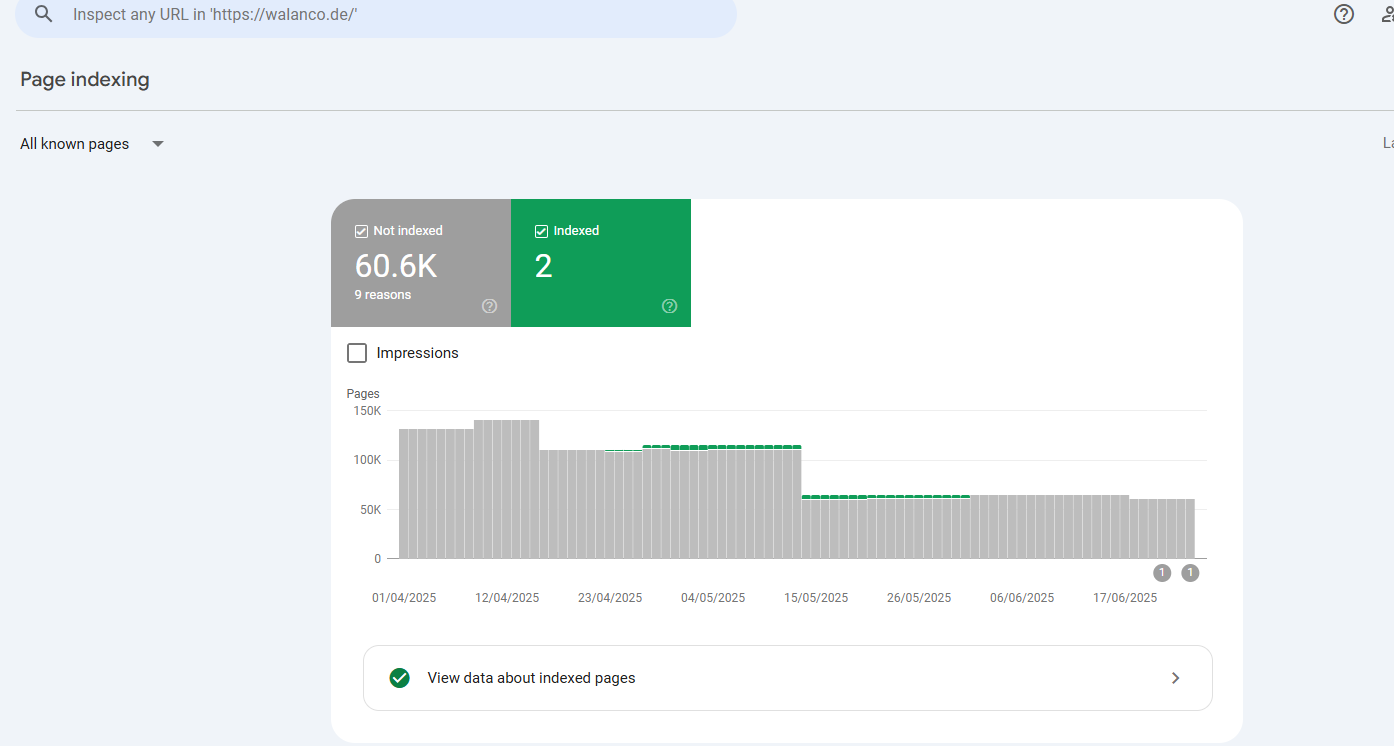Open View data about indexed pages
Image resolution: width=1394 pixels, height=746 pixels.
pos(788,678)
